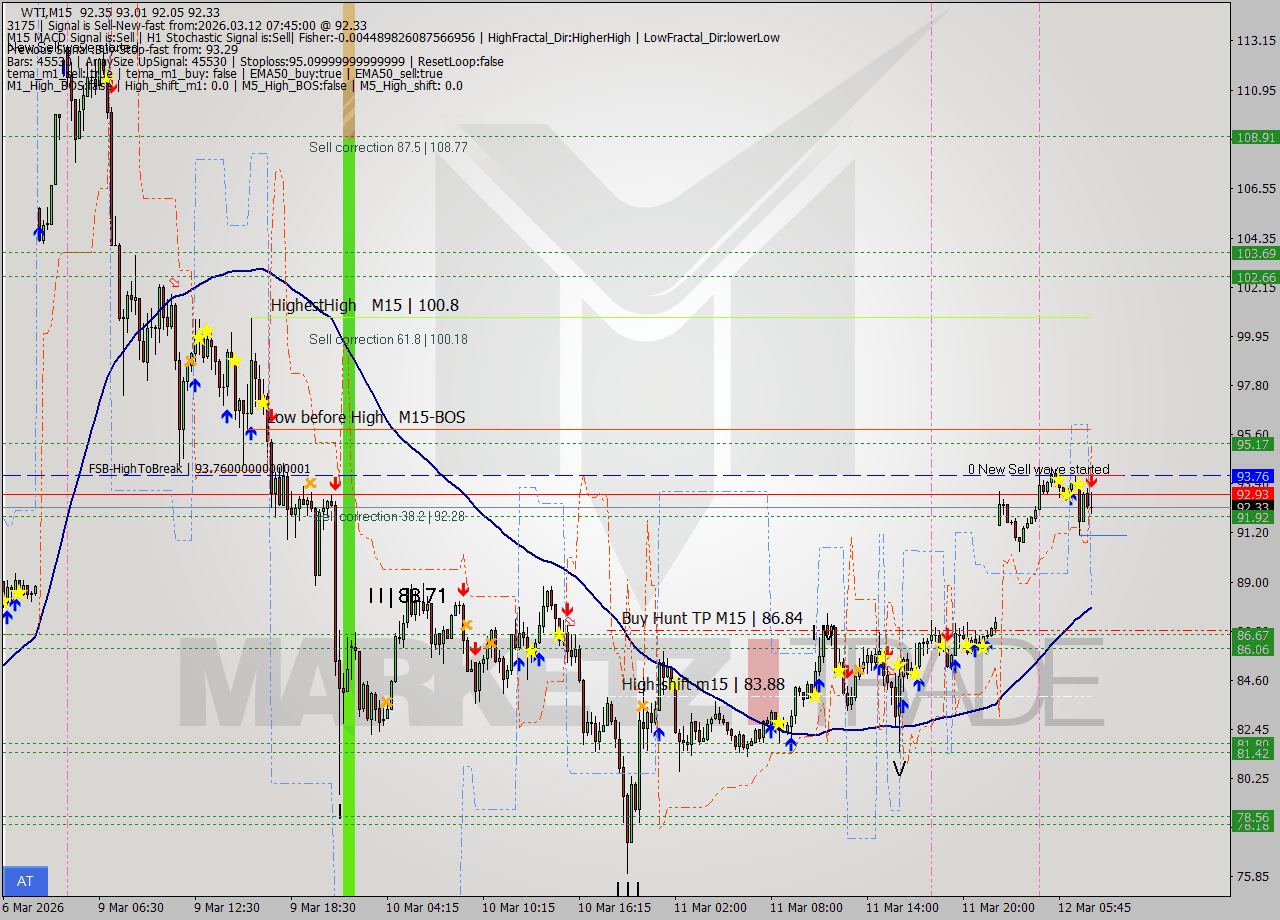Screen dimensions: 1280x920
Task: Click the "FSB-HighToBreak" label
Action: point(136,468)
